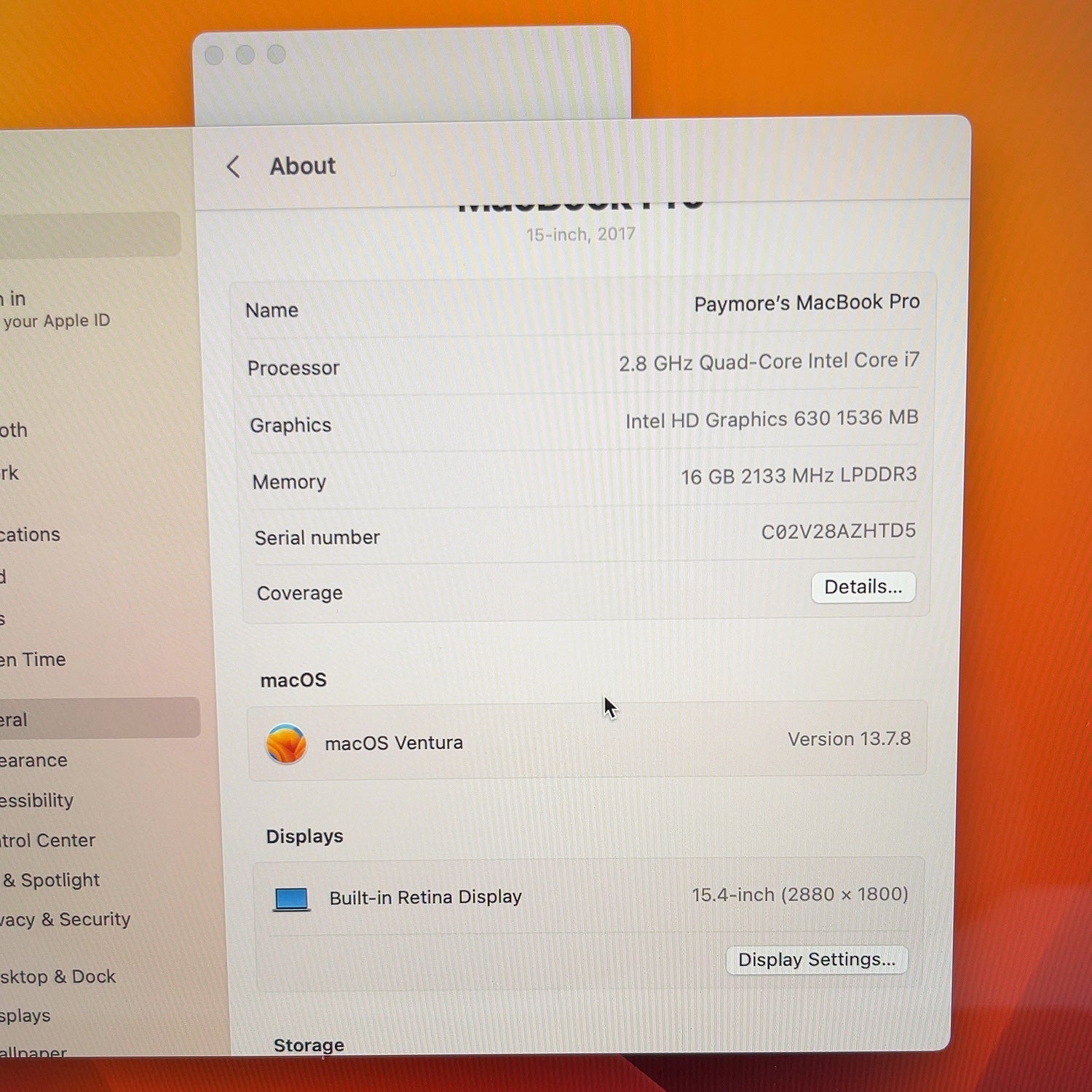This screenshot has width=1092, height=1092.
Task: Click the Serial number label
Action: click(x=317, y=538)
